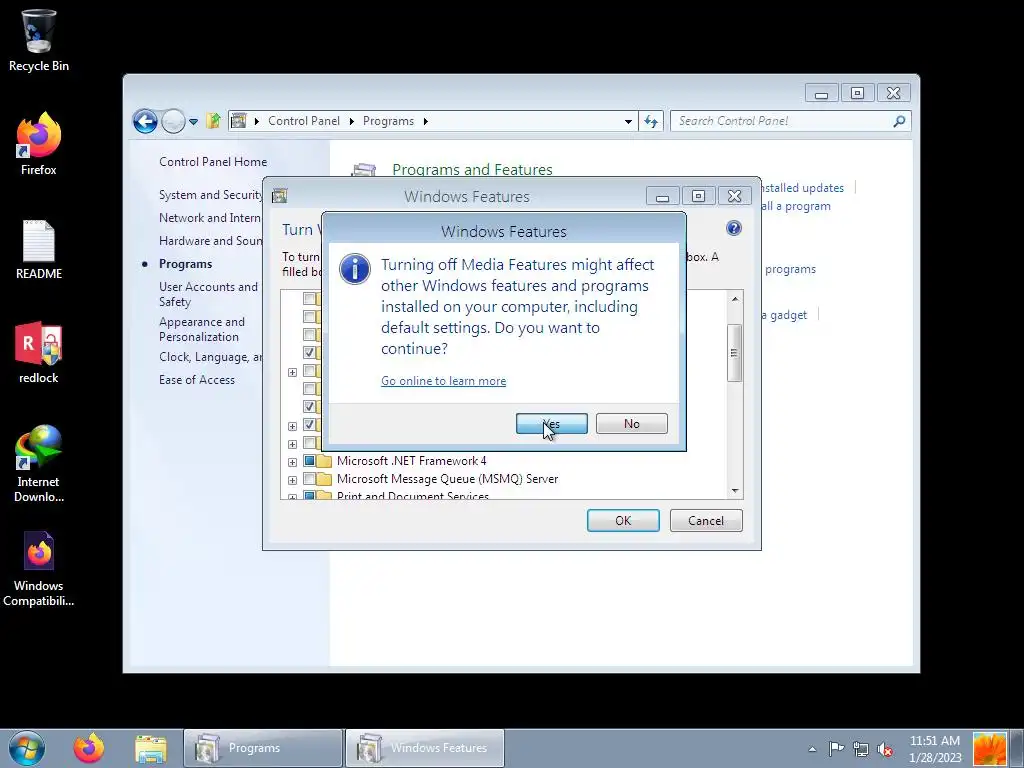
Task: Click the taskbar clock and date
Action: pyautogui.click(x=935, y=749)
